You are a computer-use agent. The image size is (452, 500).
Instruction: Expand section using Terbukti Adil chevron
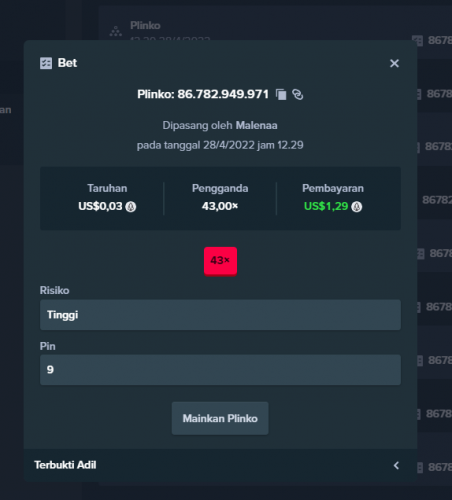(x=396, y=465)
